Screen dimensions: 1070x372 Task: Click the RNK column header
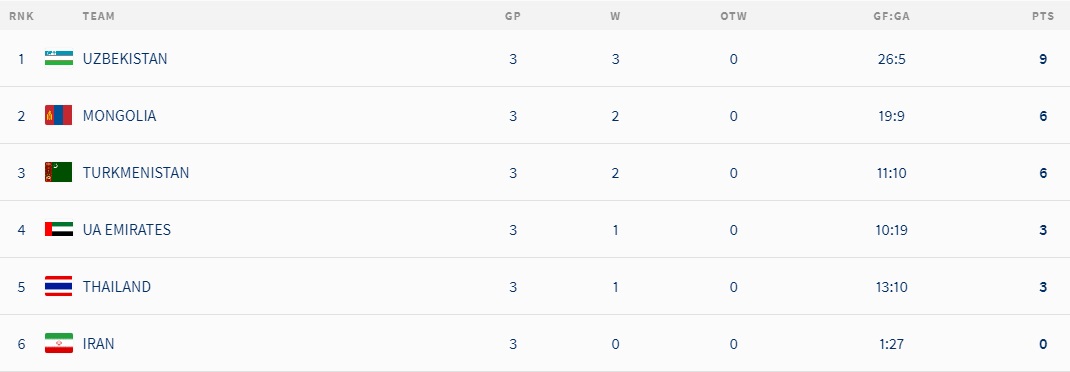22,16
